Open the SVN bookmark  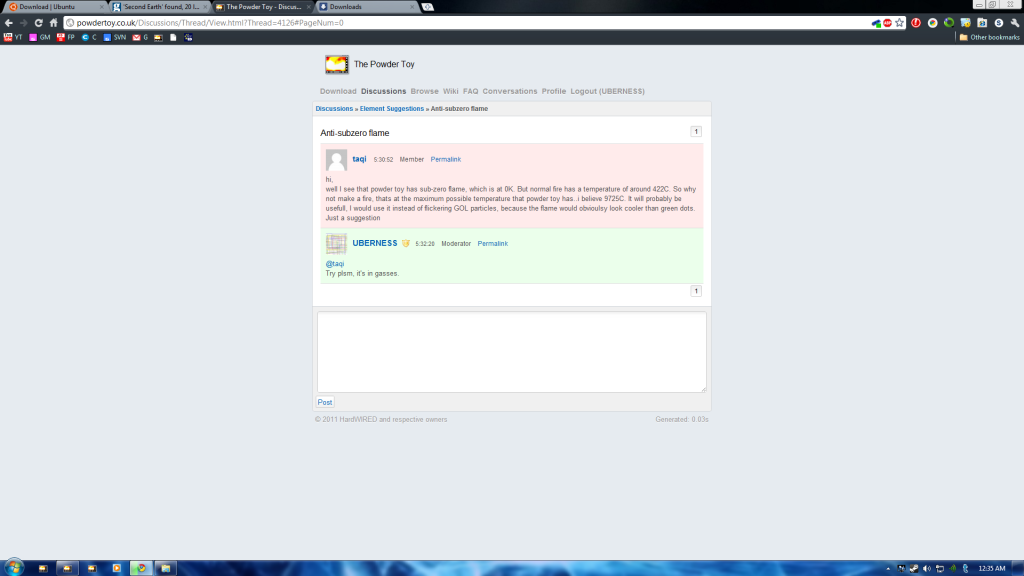click(114, 37)
